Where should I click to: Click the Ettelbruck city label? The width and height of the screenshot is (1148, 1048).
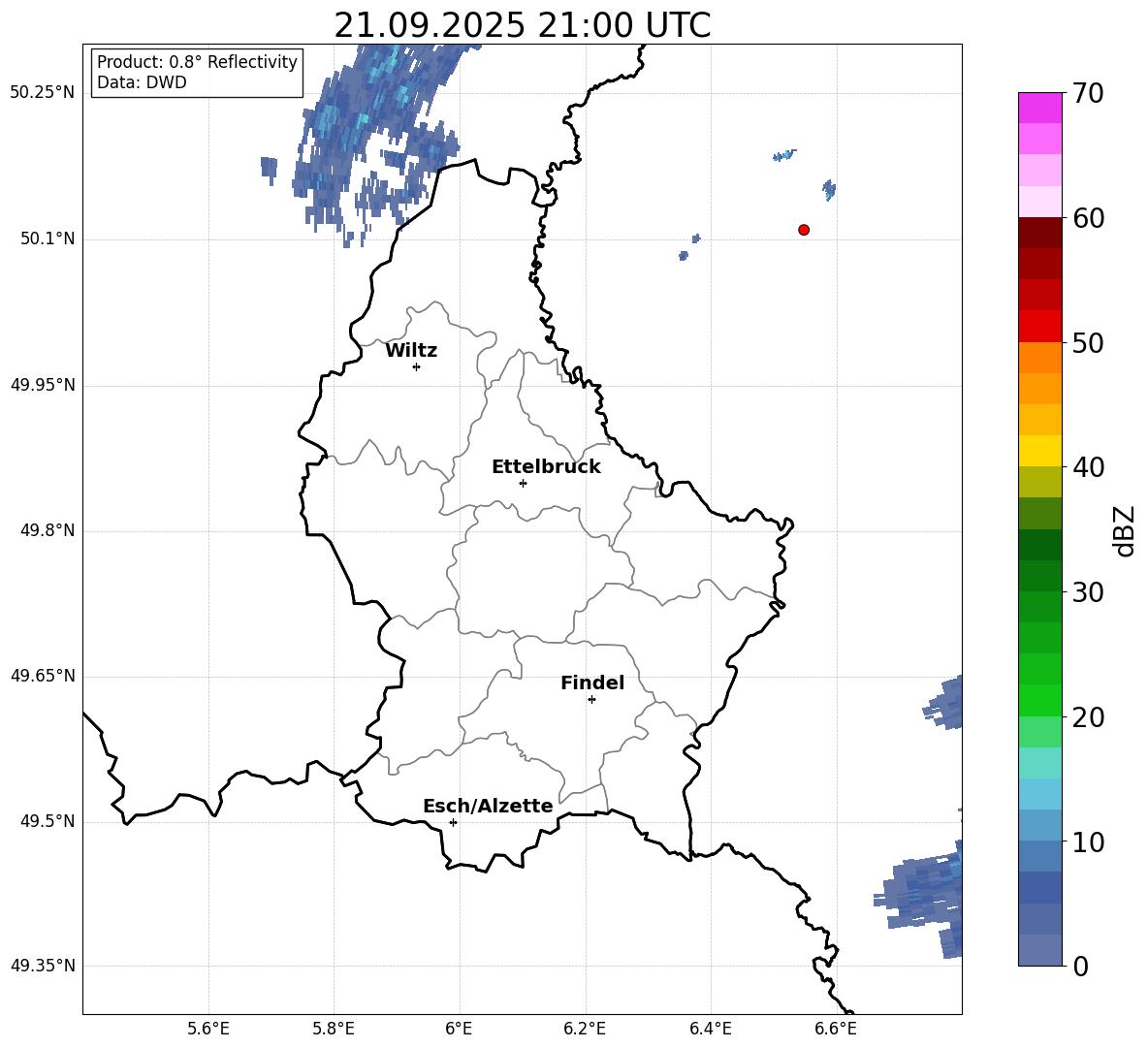tap(546, 467)
